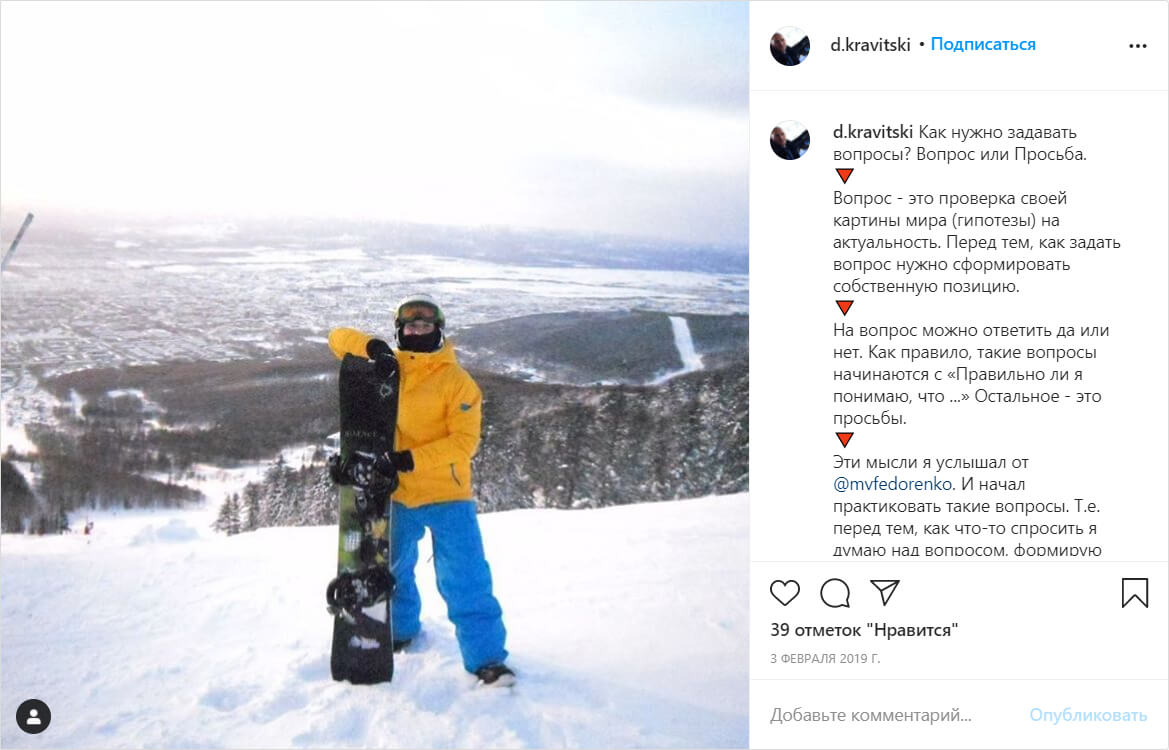Follow via Подписаться link

(983, 45)
